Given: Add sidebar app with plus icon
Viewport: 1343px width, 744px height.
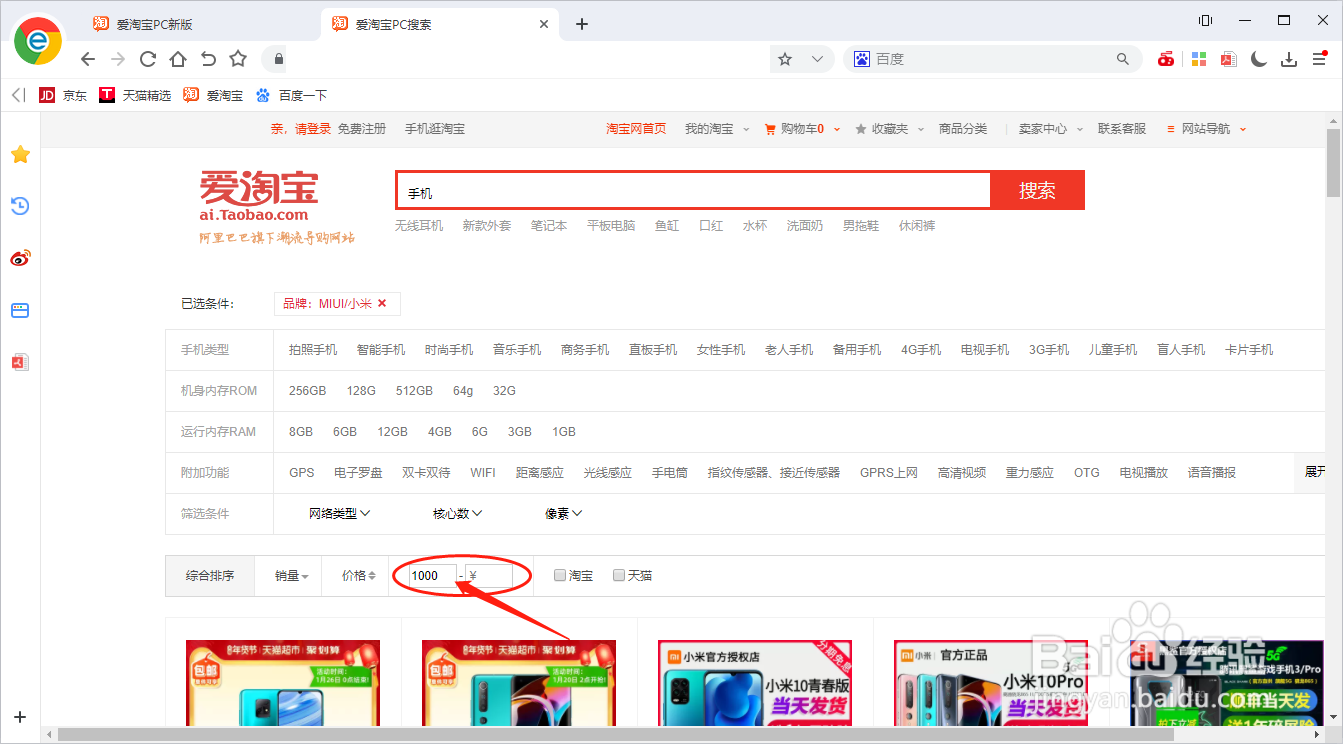Looking at the screenshot, I should (x=20, y=717).
